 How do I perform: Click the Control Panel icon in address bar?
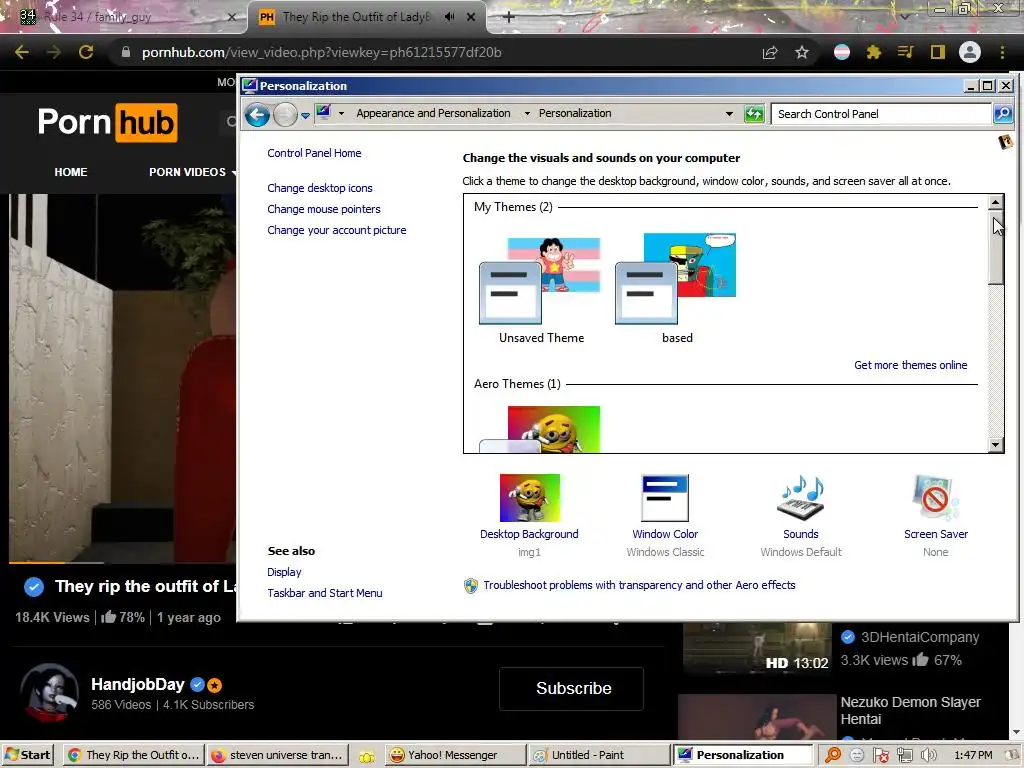[323, 113]
